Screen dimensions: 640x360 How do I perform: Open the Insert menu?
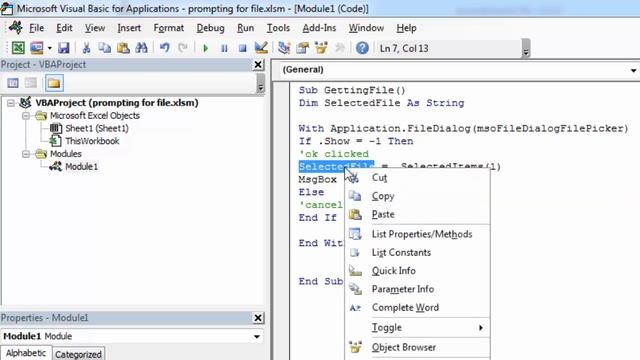tap(129, 28)
